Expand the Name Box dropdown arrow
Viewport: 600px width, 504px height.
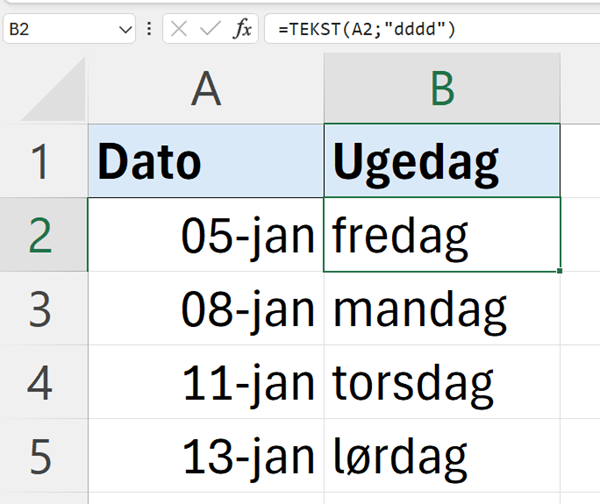tap(125, 30)
